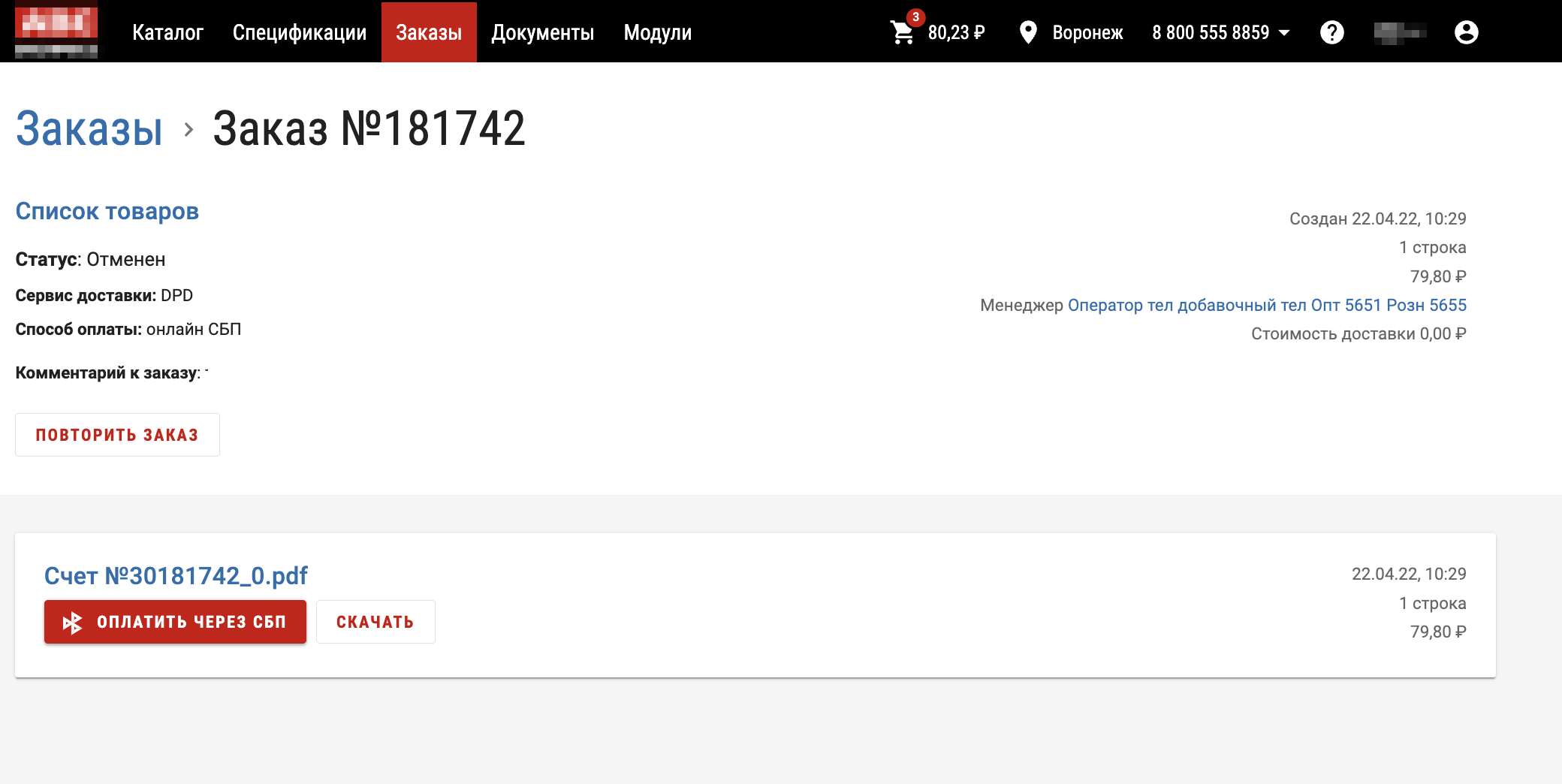Click breadcrumb chevron separator
Image resolution: width=1562 pixels, height=784 pixels.
[188, 130]
